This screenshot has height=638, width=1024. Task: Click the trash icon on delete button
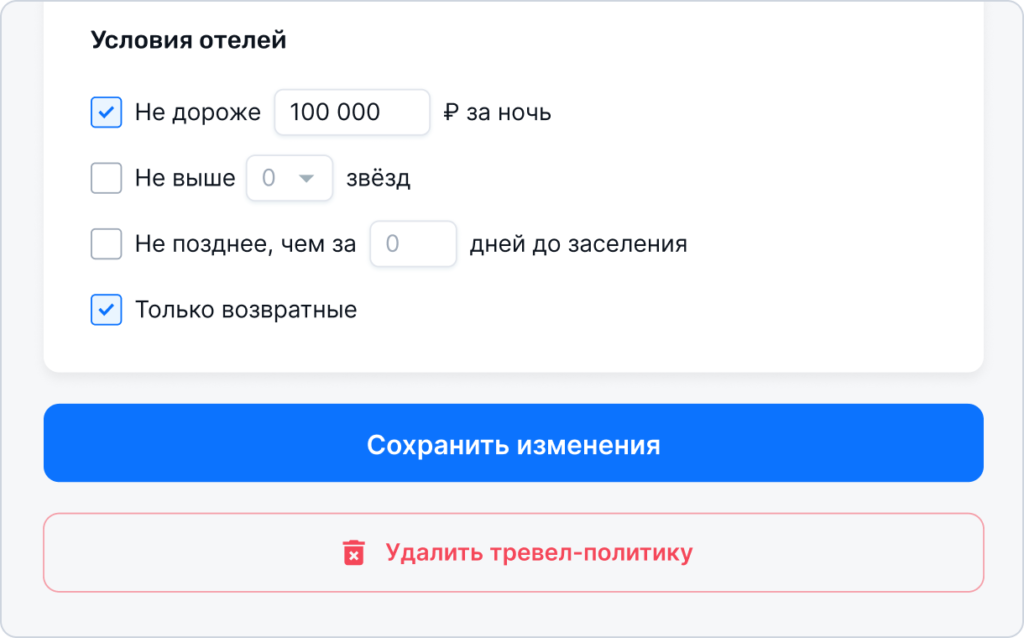pos(353,552)
